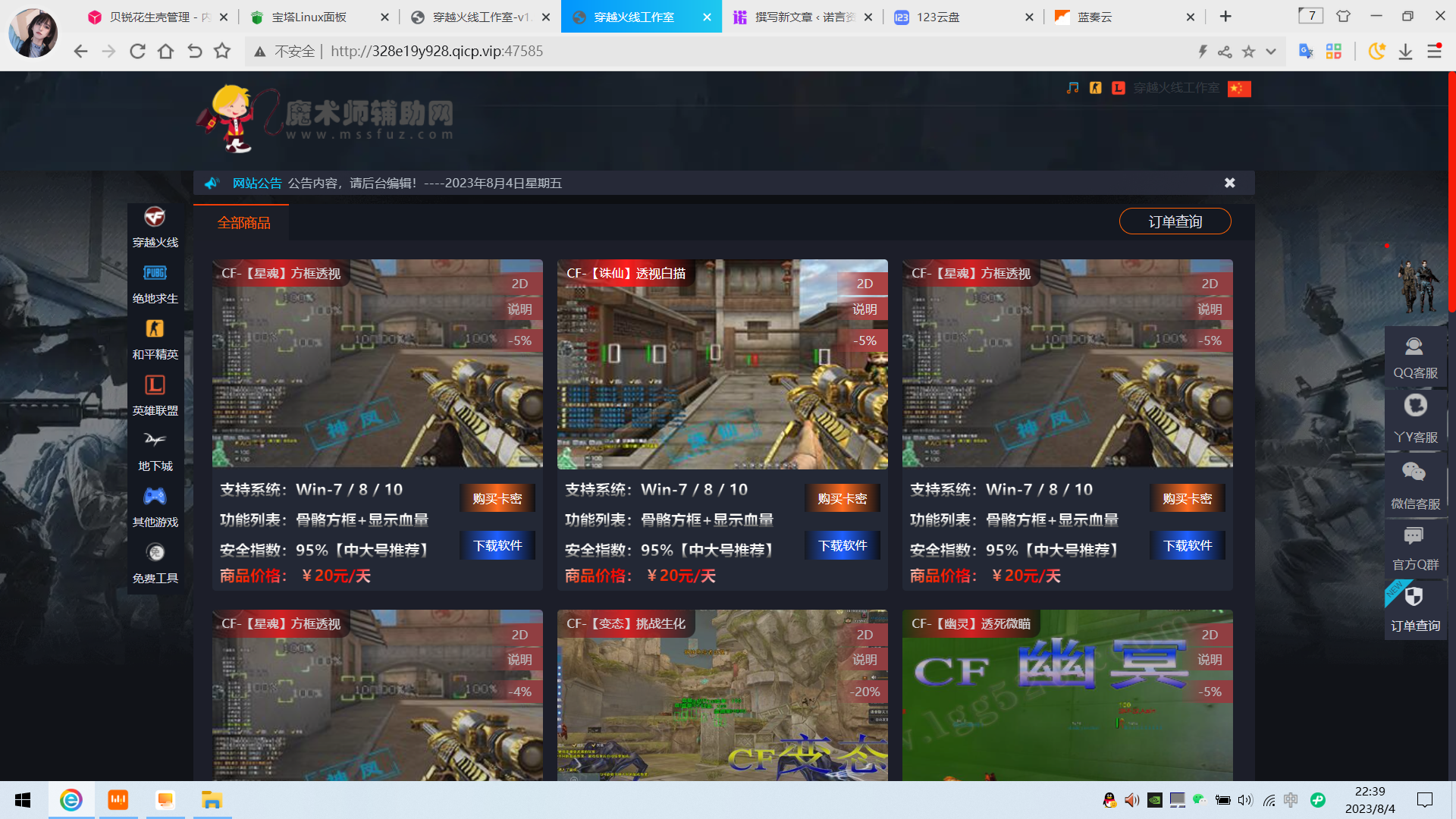Click the user avatar in browser corner
Viewport: 1456px width, 819px height.
pyautogui.click(x=33, y=33)
